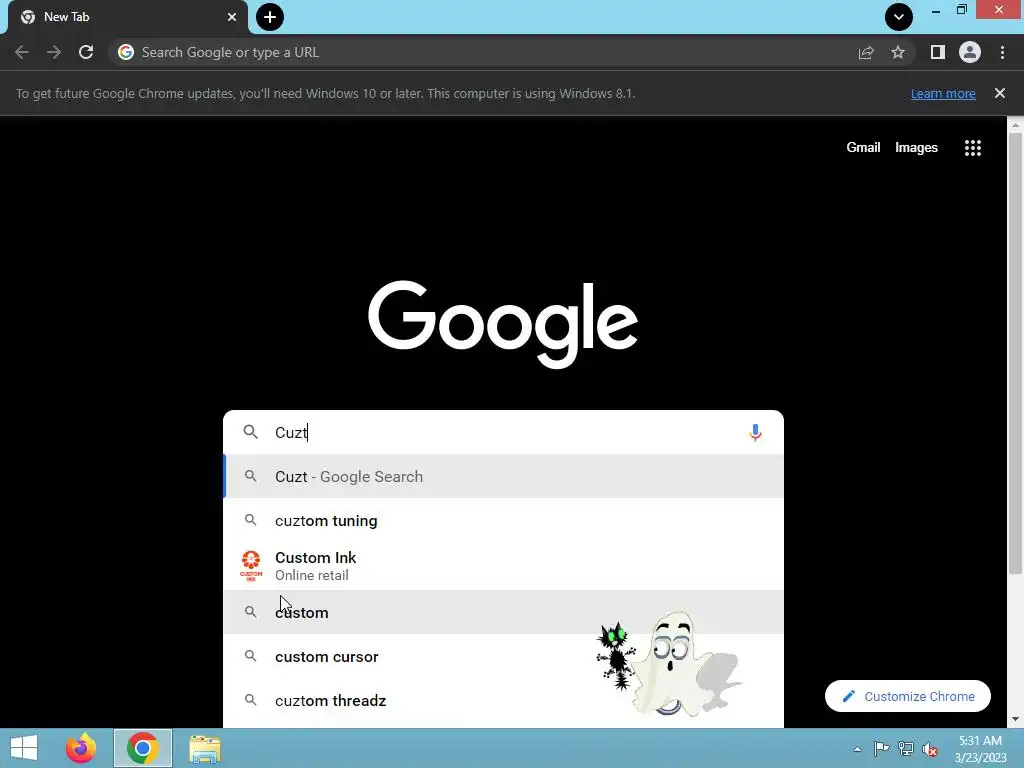Click the muted volume tray icon
Viewport: 1024px width, 768px height.
point(930,749)
